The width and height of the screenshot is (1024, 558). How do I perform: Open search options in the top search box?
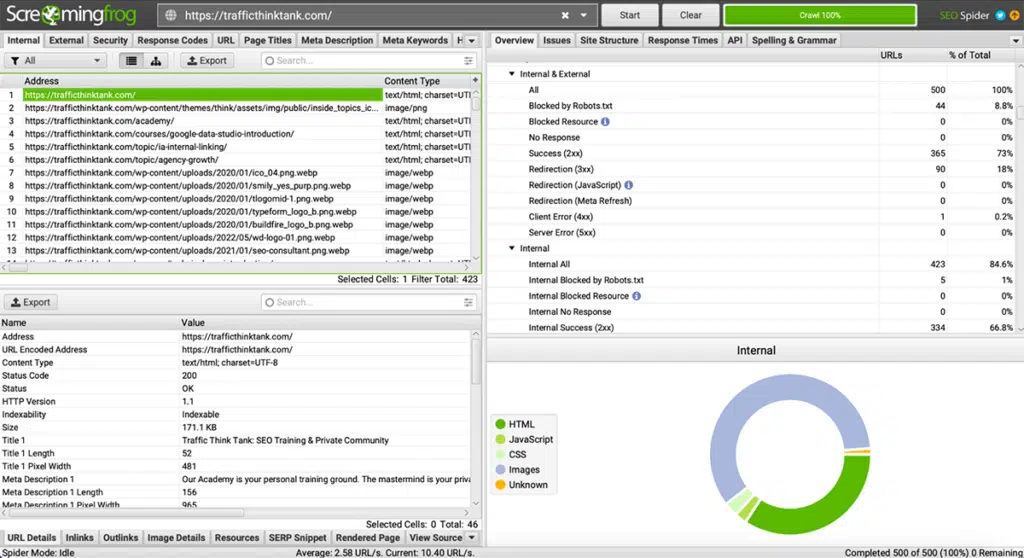469,61
